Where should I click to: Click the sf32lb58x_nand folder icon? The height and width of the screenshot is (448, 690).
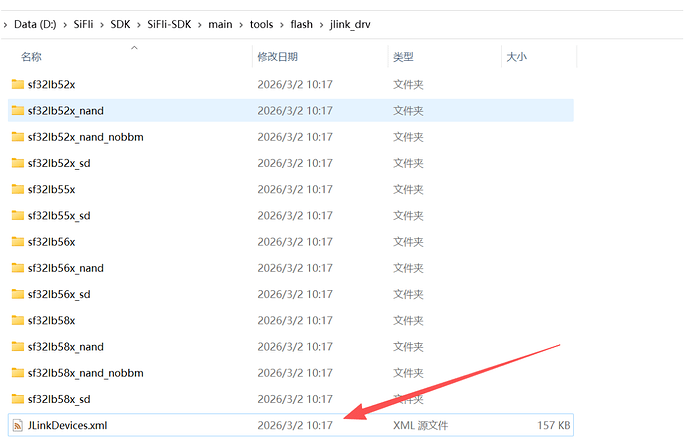pos(18,346)
